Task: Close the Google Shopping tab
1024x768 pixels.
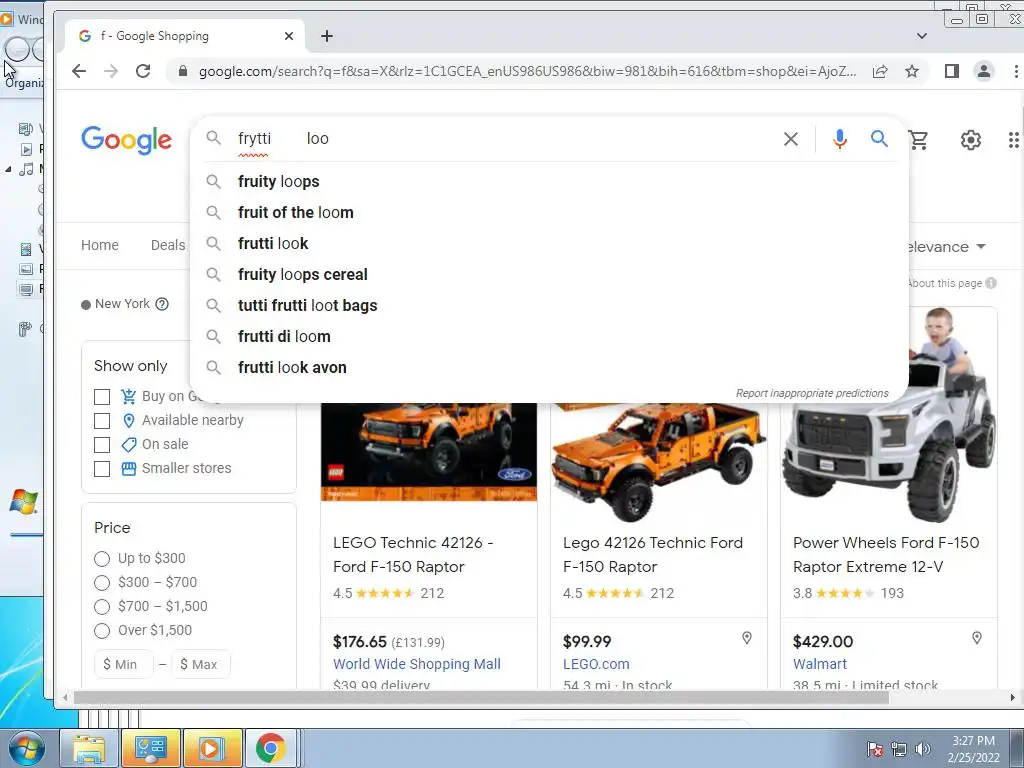Action: point(289,36)
